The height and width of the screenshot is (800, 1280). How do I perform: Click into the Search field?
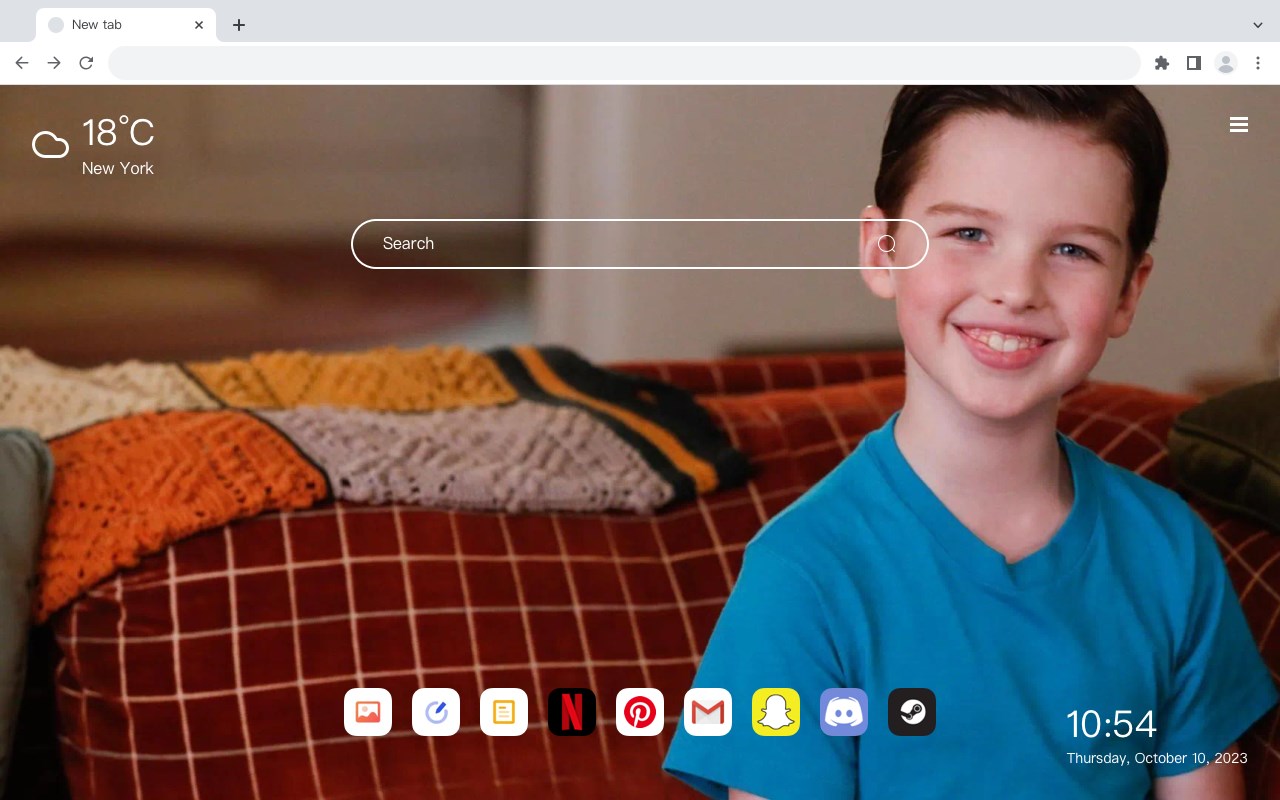pos(640,244)
